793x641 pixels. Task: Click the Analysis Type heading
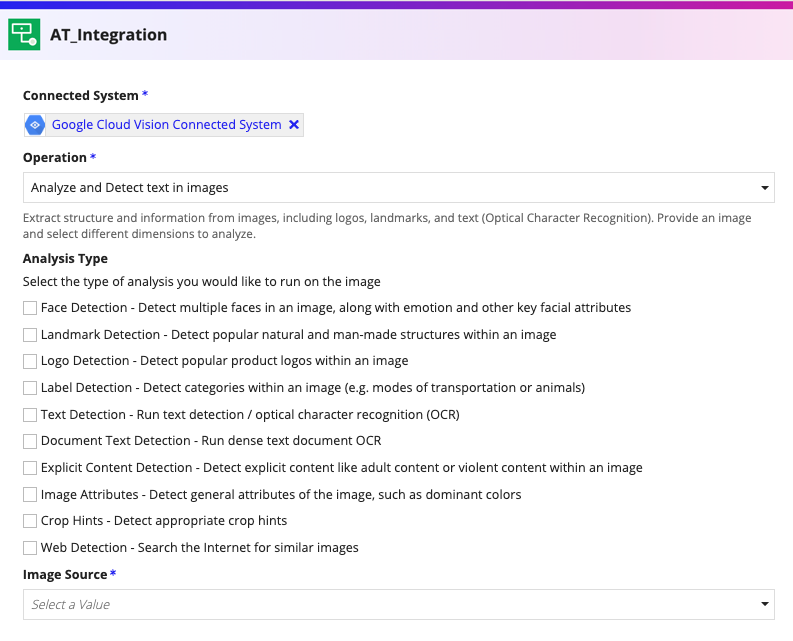pos(65,259)
